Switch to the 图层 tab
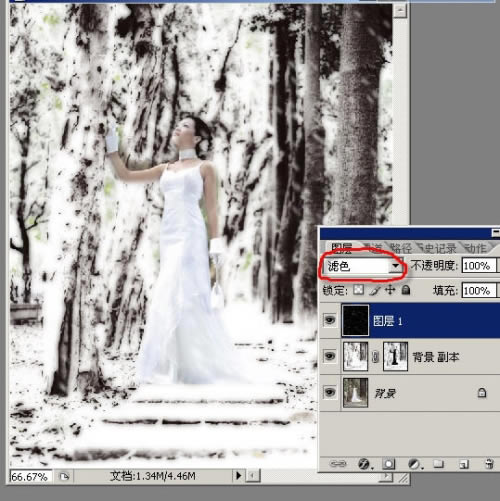This screenshot has height=501, width=500. (342, 248)
